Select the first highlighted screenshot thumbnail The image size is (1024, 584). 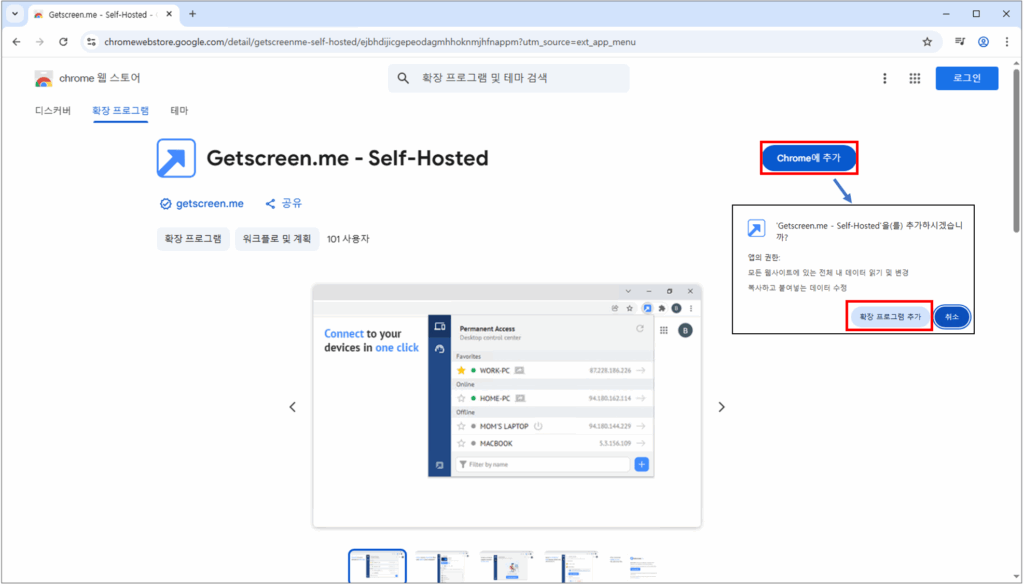click(377, 566)
